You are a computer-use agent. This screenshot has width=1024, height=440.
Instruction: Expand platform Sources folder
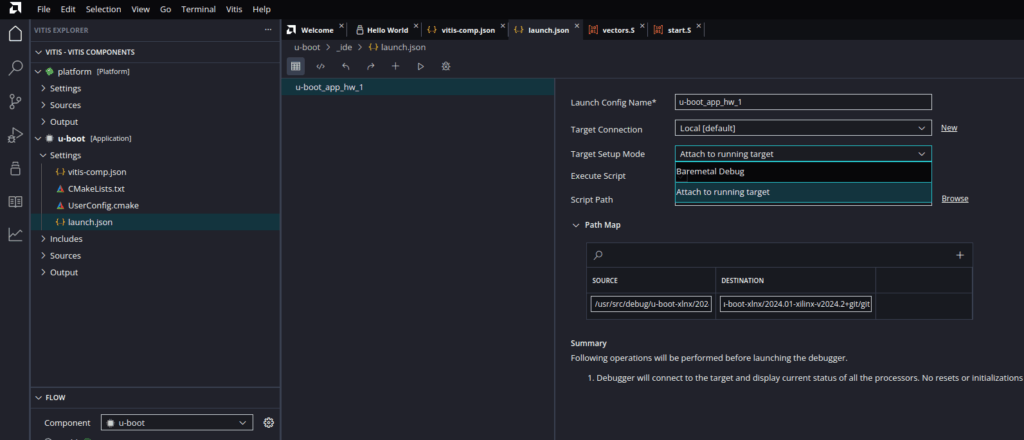pyautogui.click(x=43, y=105)
